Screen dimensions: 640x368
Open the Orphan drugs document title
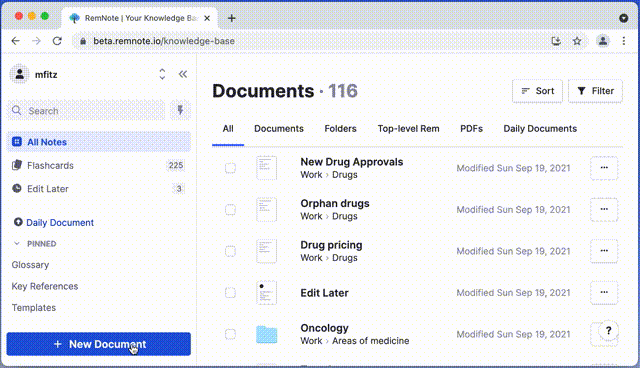click(x=335, y=204)
